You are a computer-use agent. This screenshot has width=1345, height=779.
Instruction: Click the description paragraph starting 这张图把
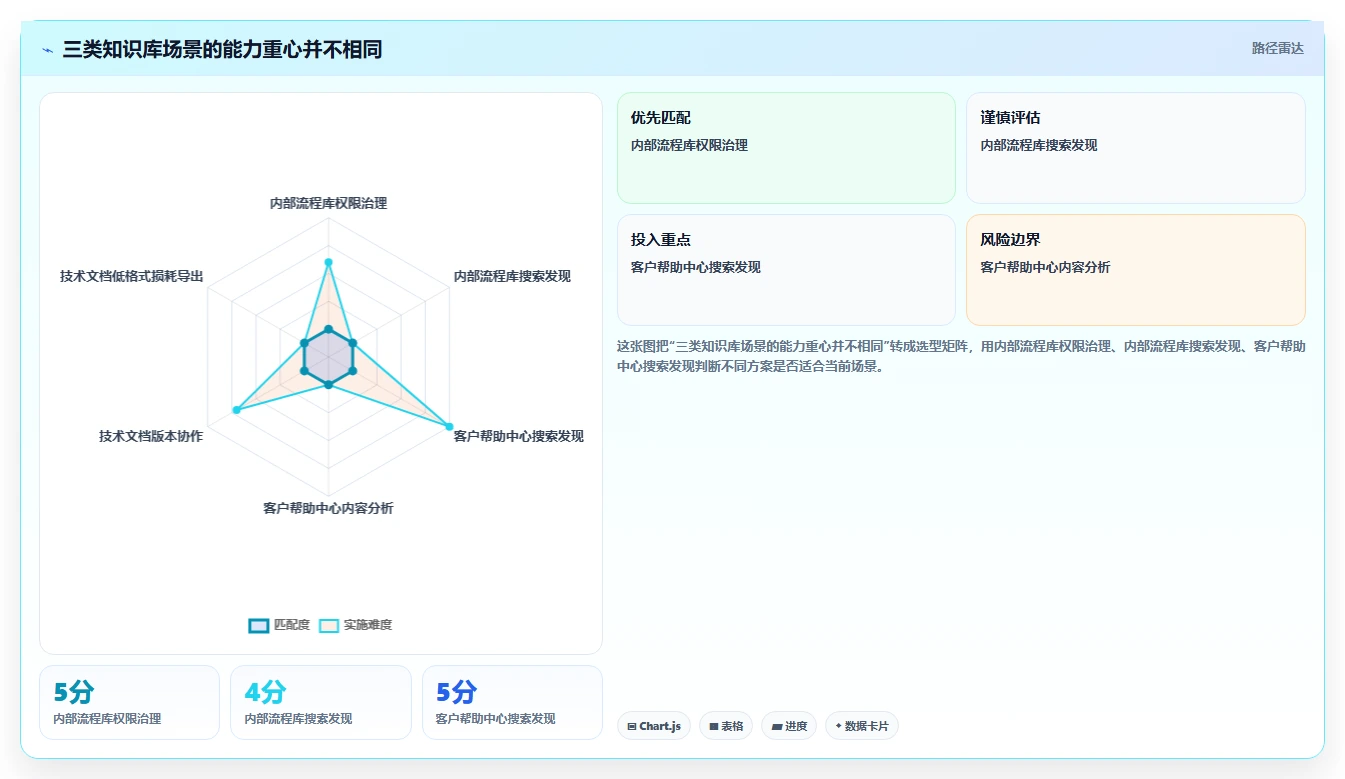(961, 356)
